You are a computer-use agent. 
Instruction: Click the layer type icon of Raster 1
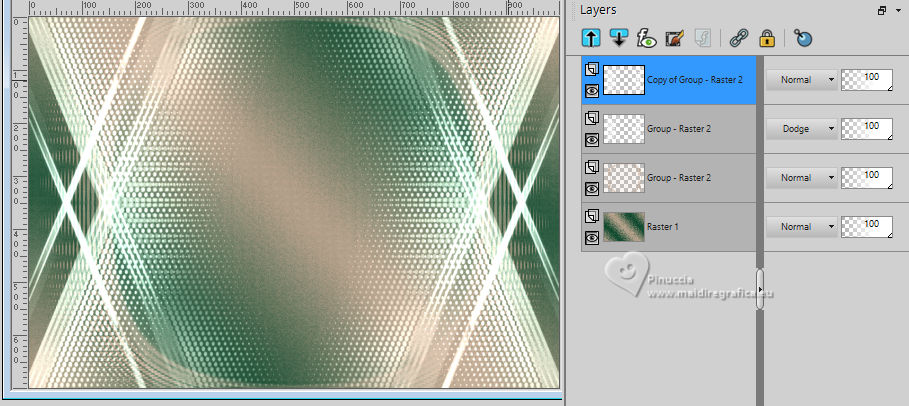tap(591, 216)
